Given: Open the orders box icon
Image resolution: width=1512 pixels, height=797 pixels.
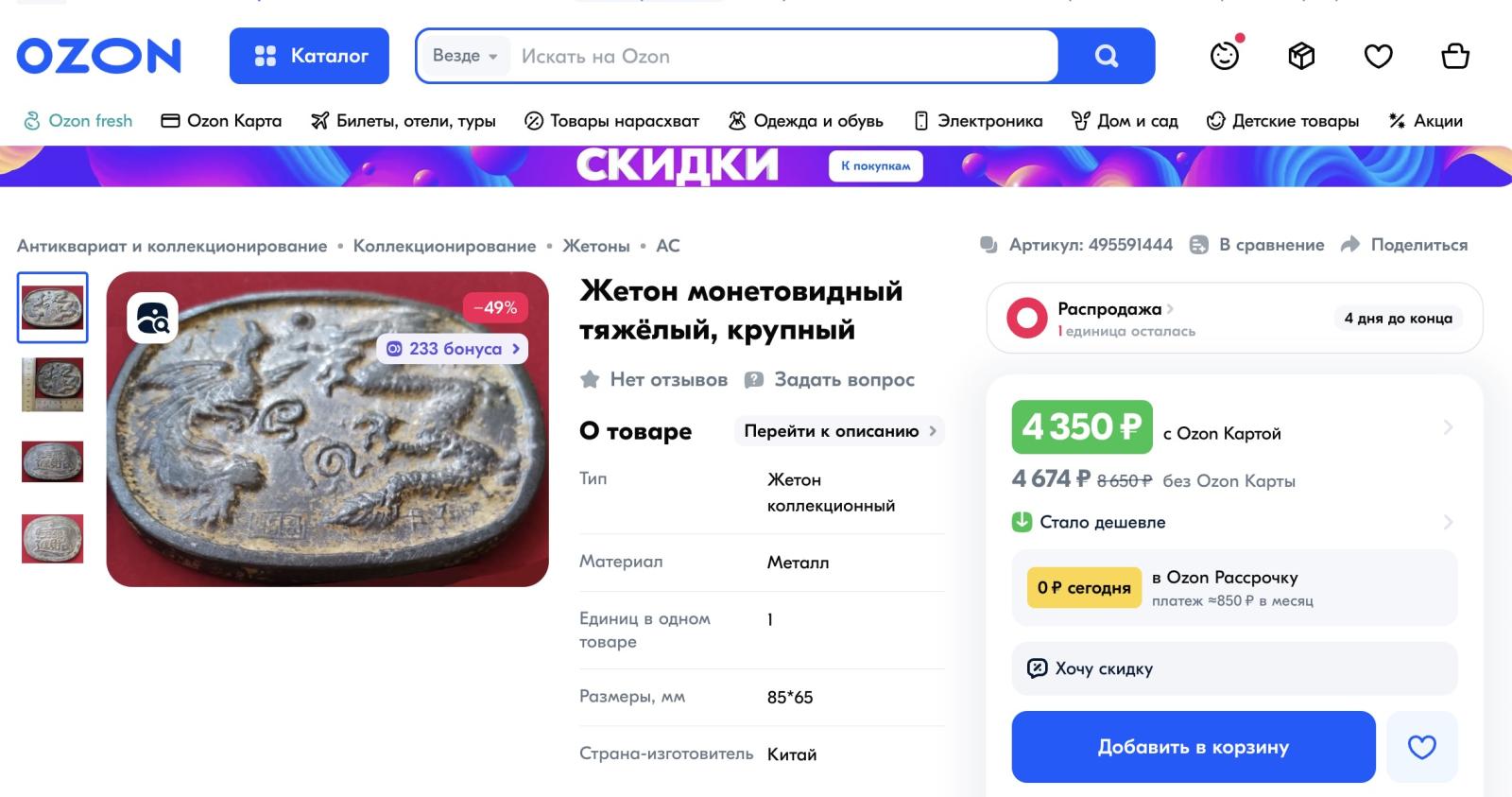Looking at the screenshot, I should click(1301, 56).
